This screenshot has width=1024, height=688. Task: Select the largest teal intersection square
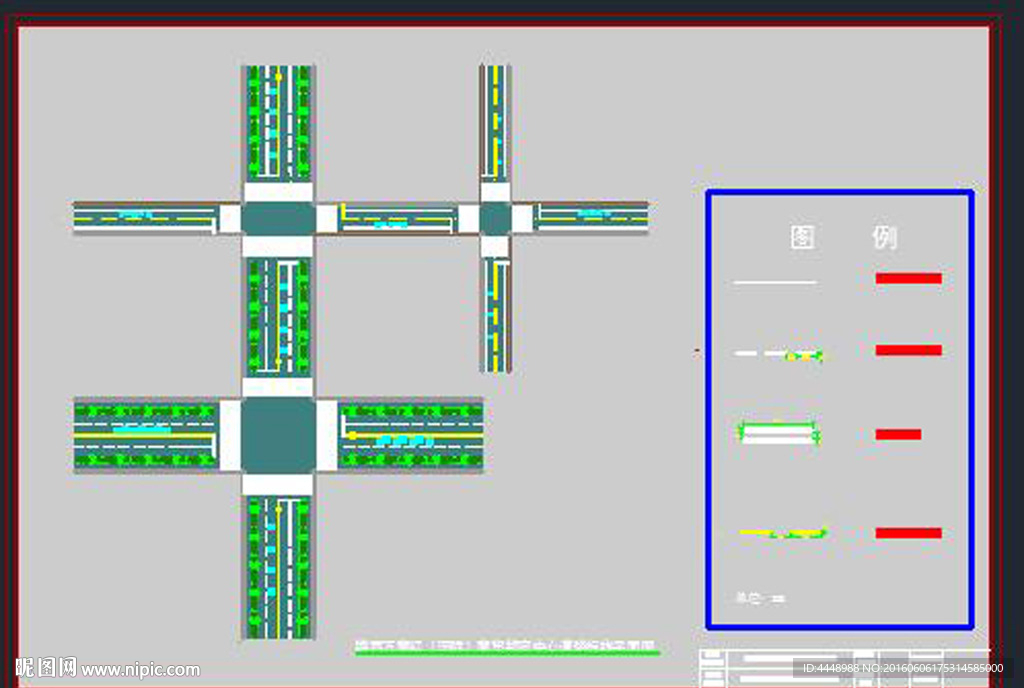point(278,435)
